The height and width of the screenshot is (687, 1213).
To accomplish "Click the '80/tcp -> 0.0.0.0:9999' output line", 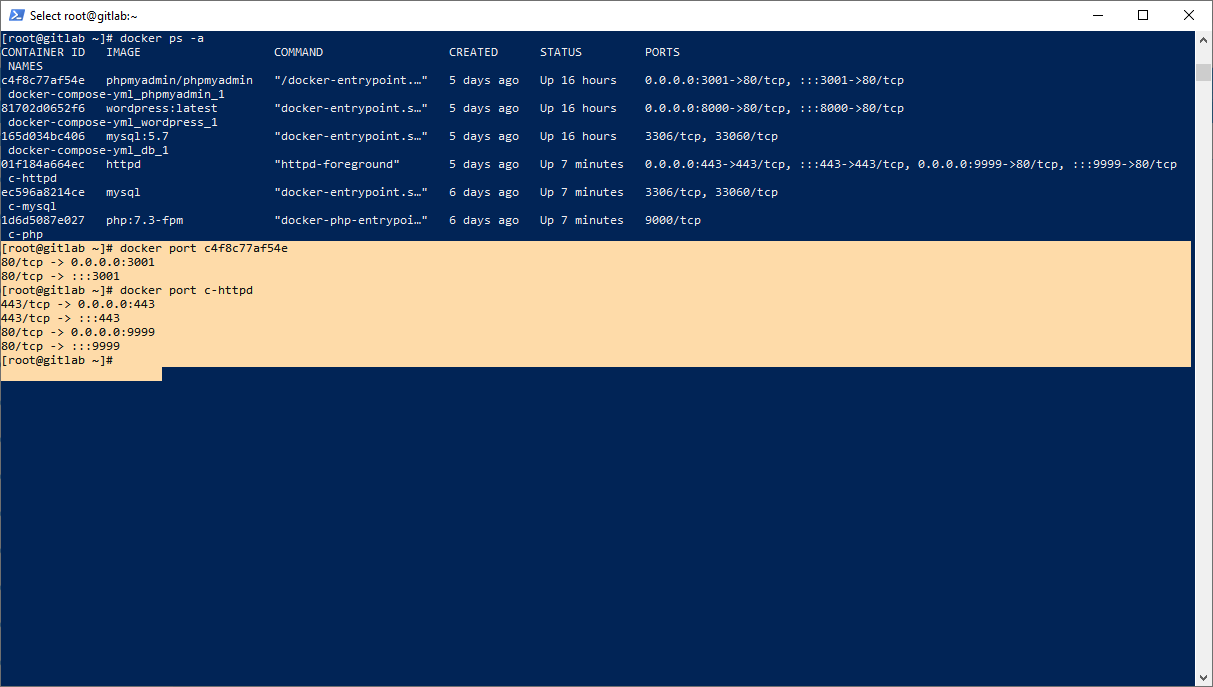I will pos(78,332).
